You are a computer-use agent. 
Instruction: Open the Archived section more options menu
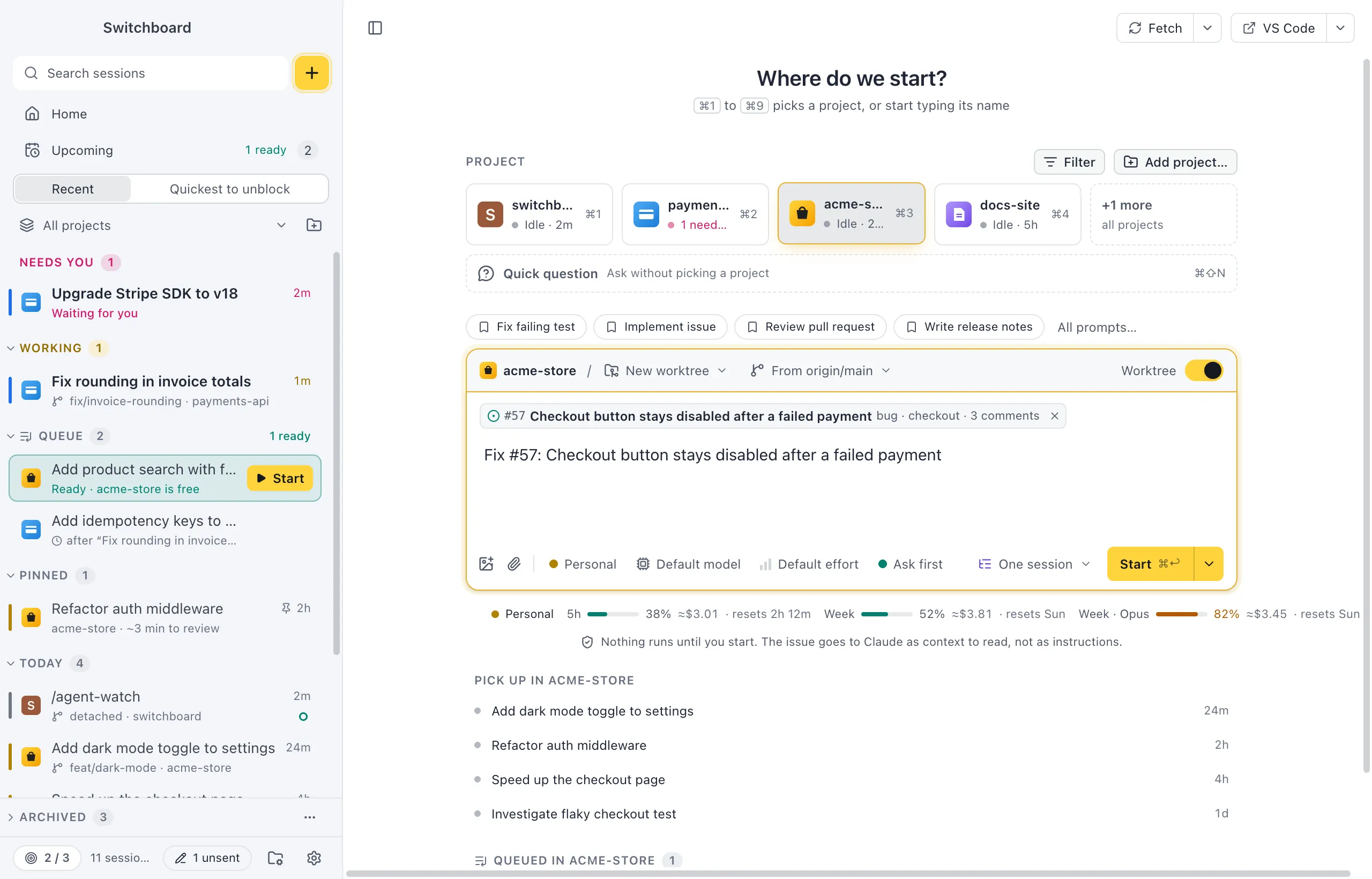[x=310, y=817]
